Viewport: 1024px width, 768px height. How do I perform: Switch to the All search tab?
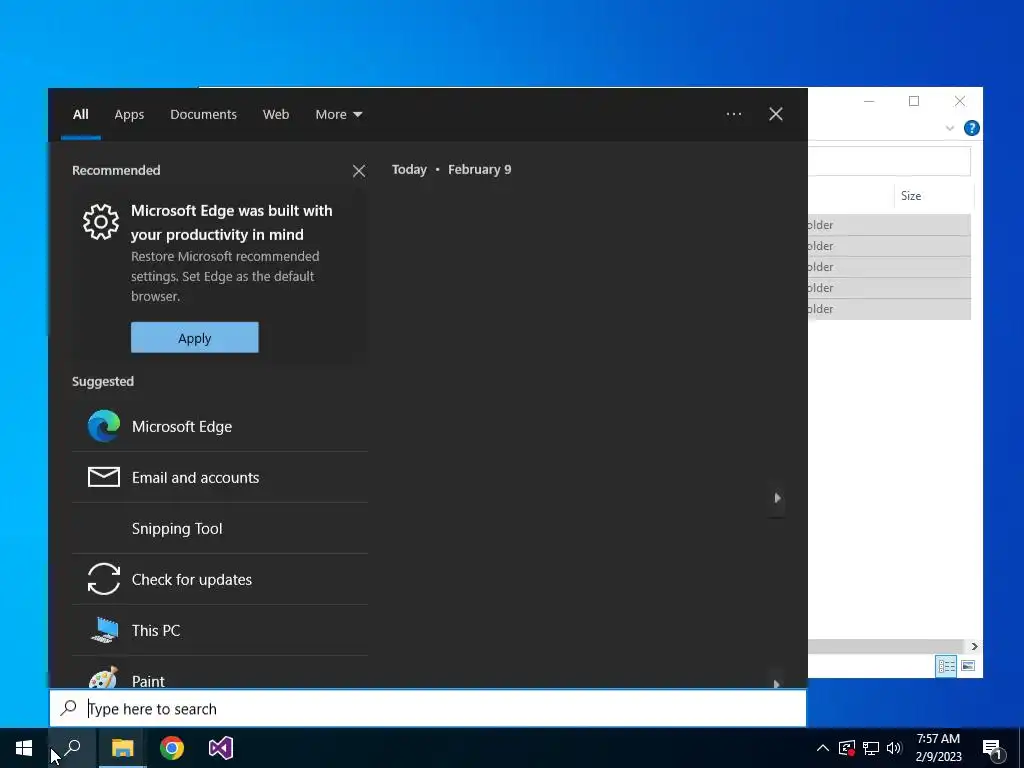pyautogui.click(x=81, y=114)
